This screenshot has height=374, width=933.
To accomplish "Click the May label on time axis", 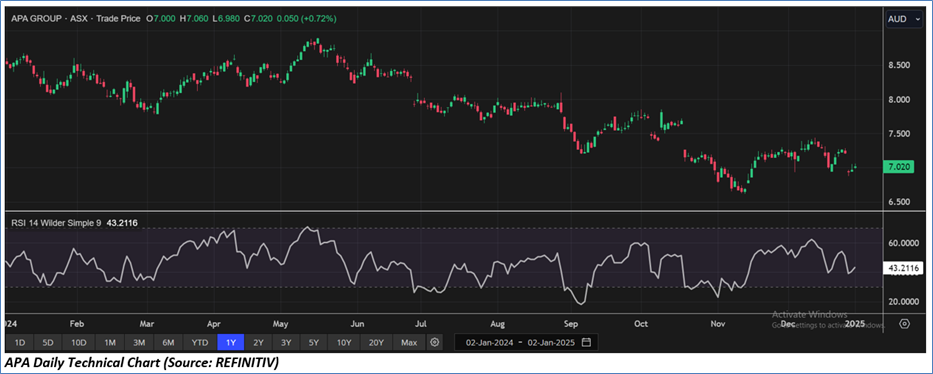I will 281,324.
